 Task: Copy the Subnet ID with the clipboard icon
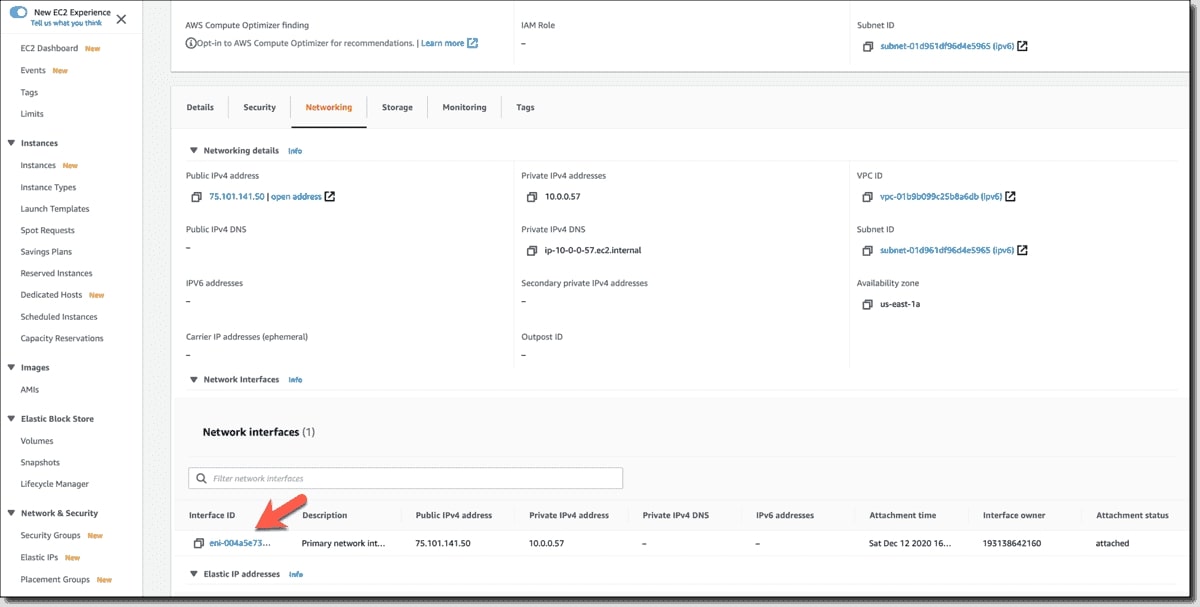coord(866,250)
